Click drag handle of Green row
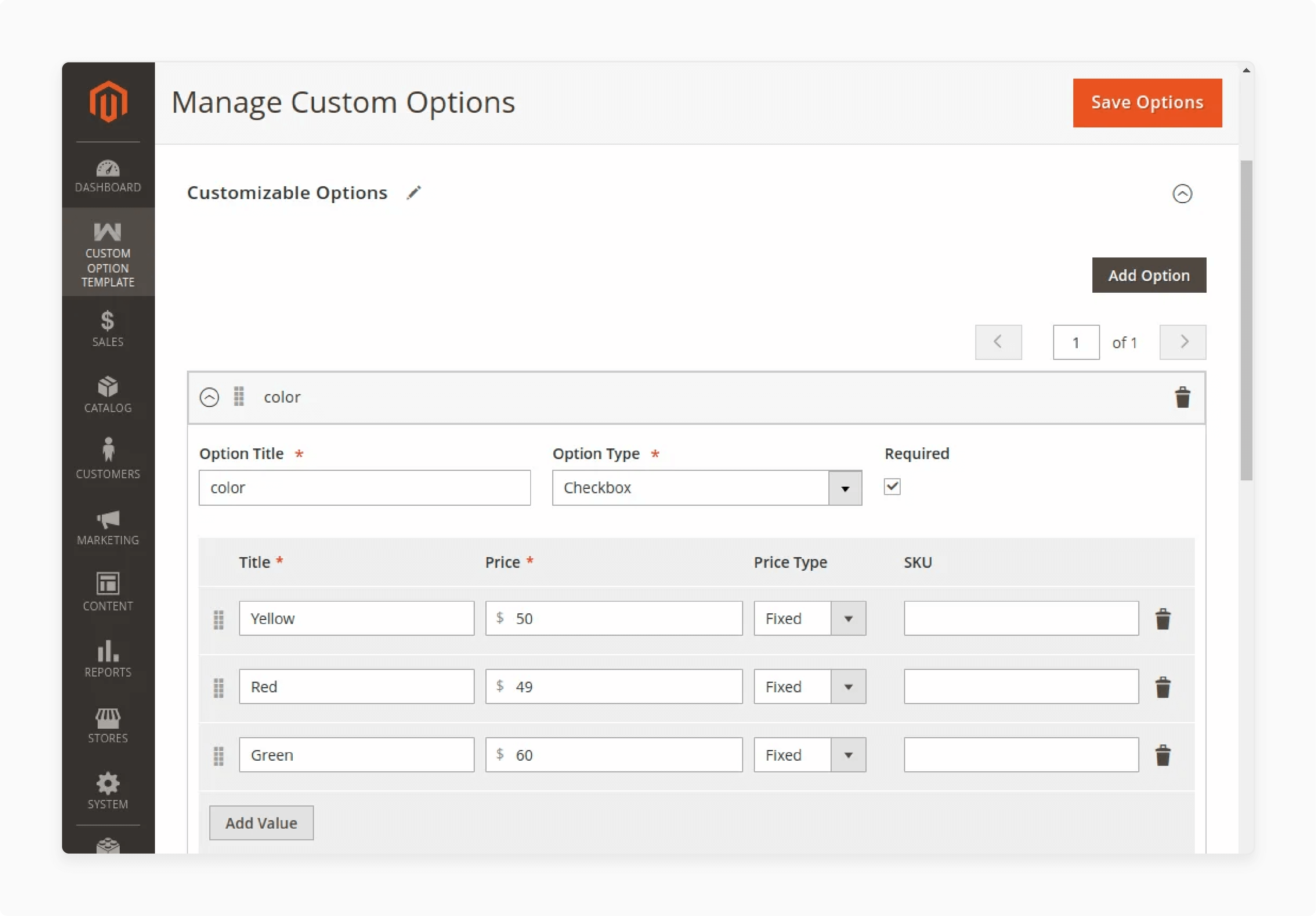The image size is (1316, 916). pyautogui.click(x=218, y=756)
